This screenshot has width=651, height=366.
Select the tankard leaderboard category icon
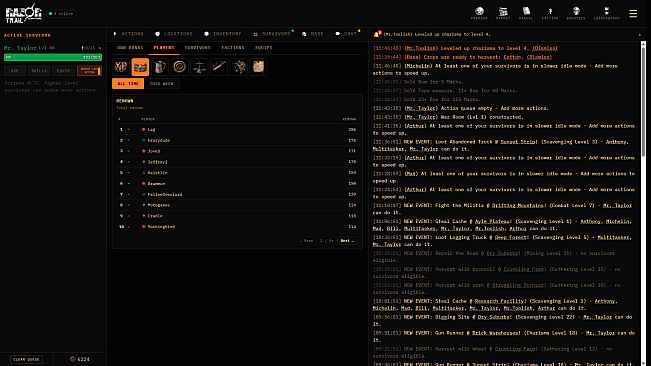pos(160,67)
